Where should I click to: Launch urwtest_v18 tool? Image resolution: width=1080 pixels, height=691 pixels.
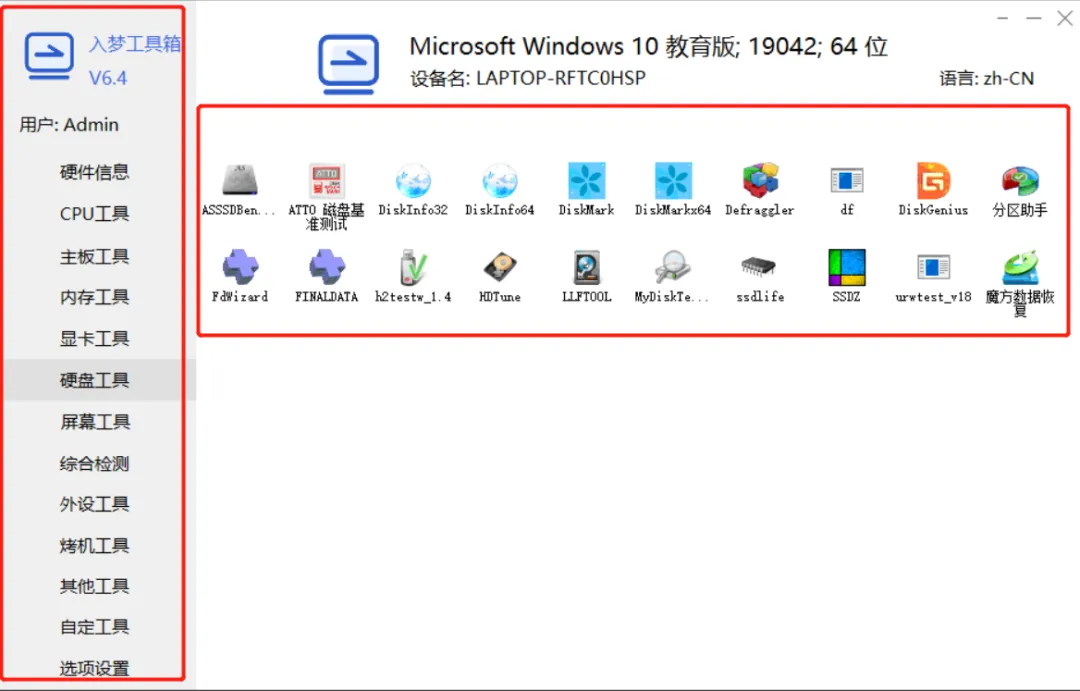tap(933, 267)
